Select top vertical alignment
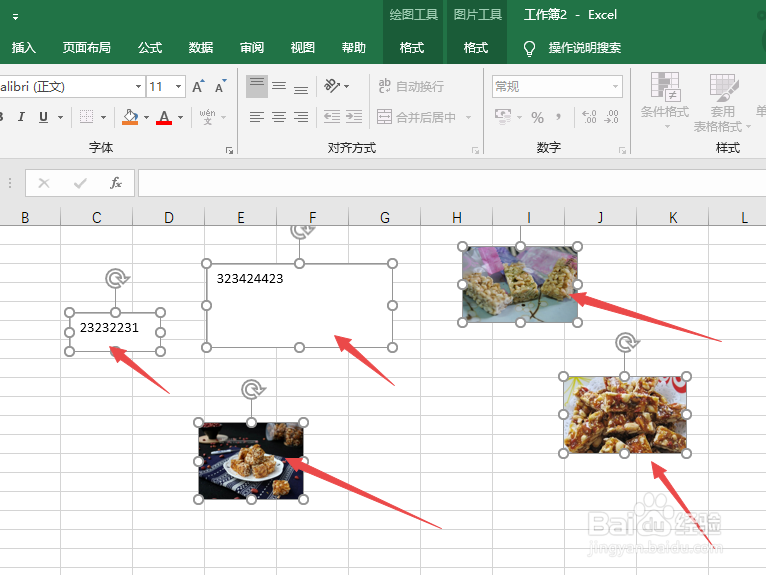766x575 pixels. (256, 86)
